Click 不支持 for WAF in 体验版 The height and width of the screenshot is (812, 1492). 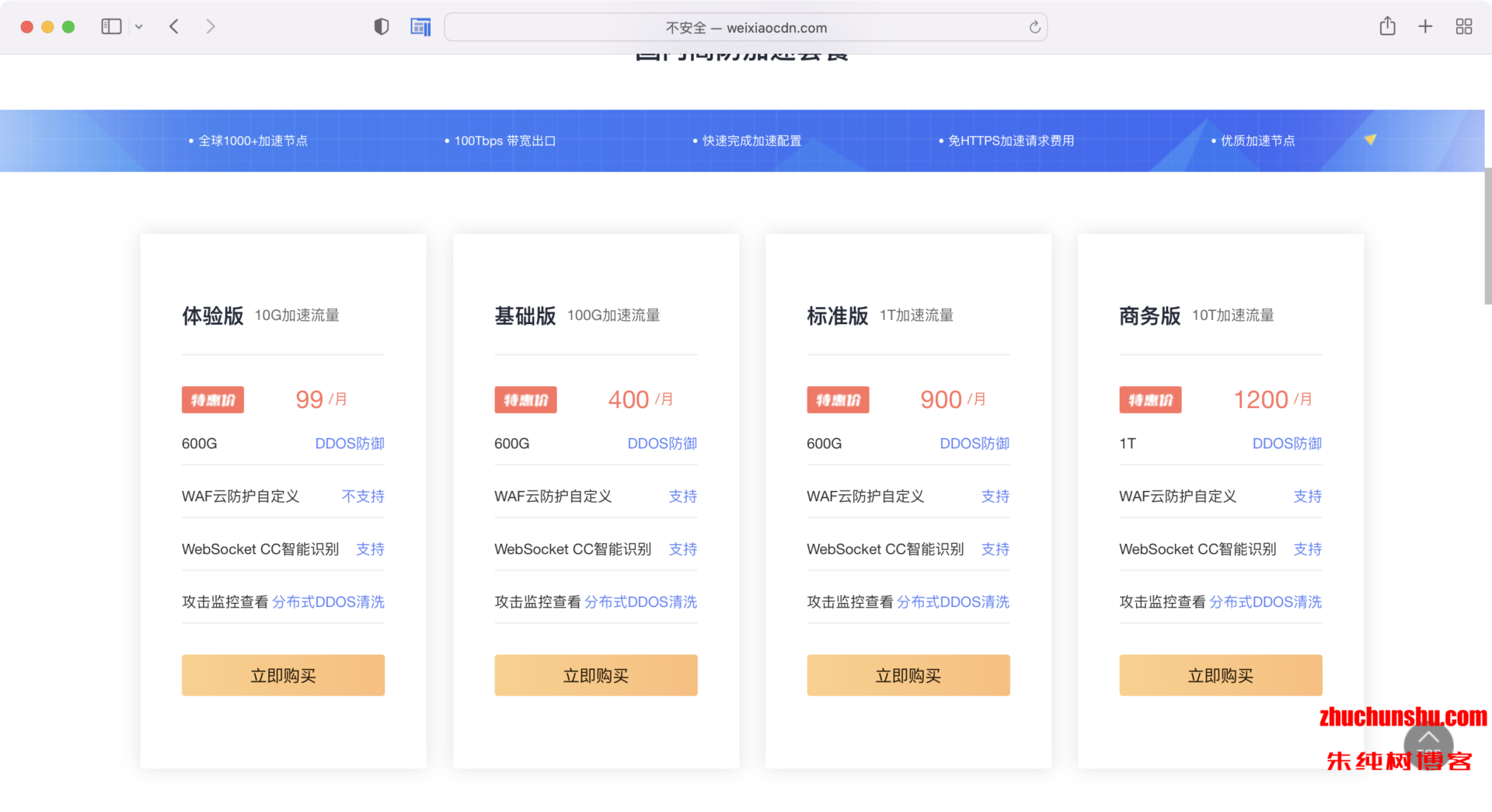(363, 497)
